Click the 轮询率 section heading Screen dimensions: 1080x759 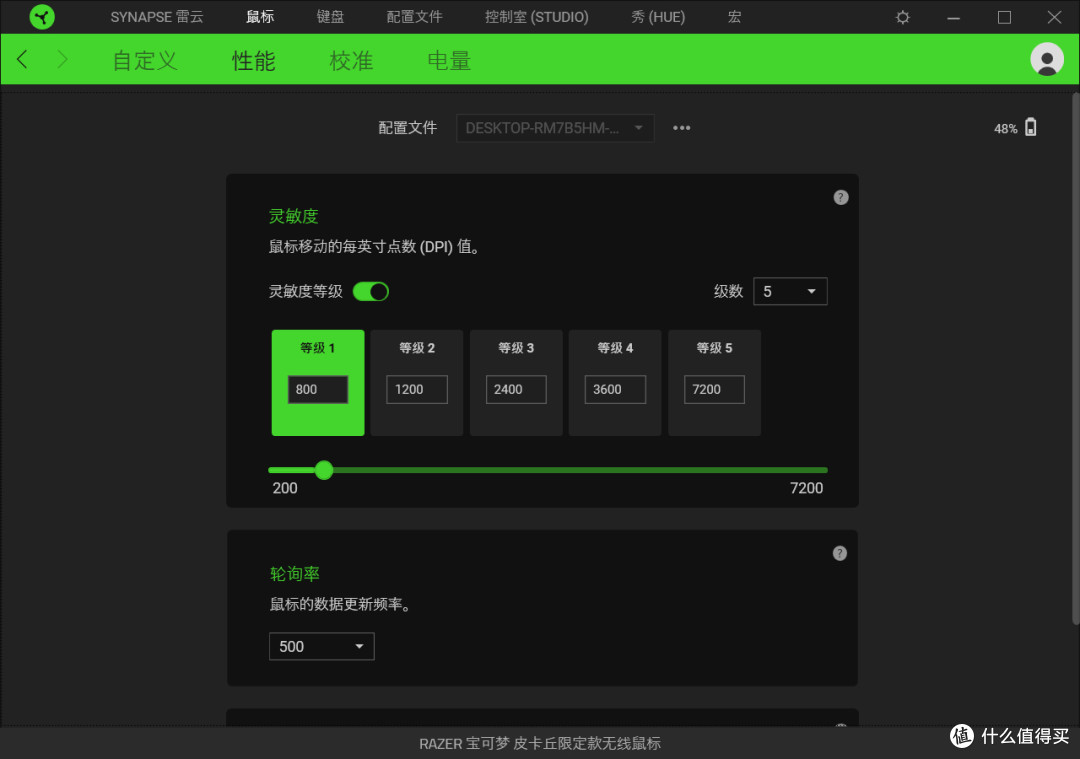point(294,574)
